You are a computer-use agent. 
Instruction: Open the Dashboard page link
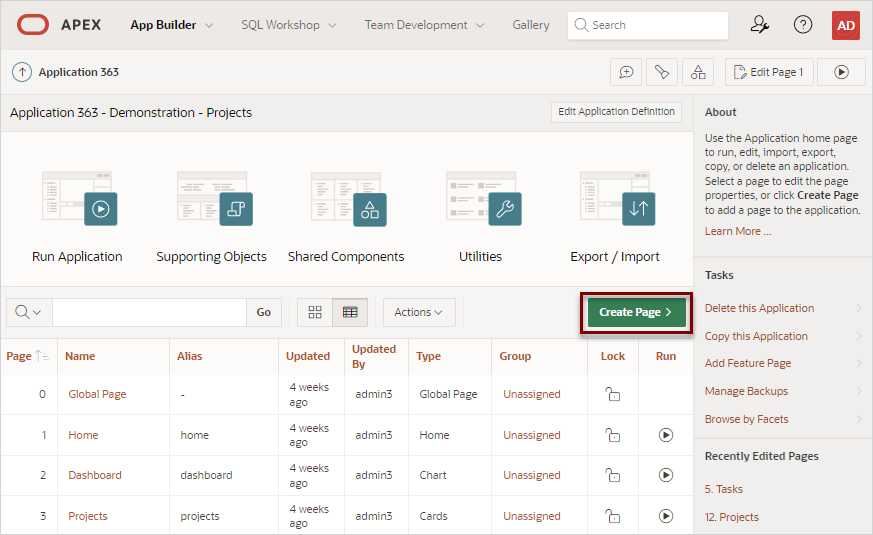95,475
